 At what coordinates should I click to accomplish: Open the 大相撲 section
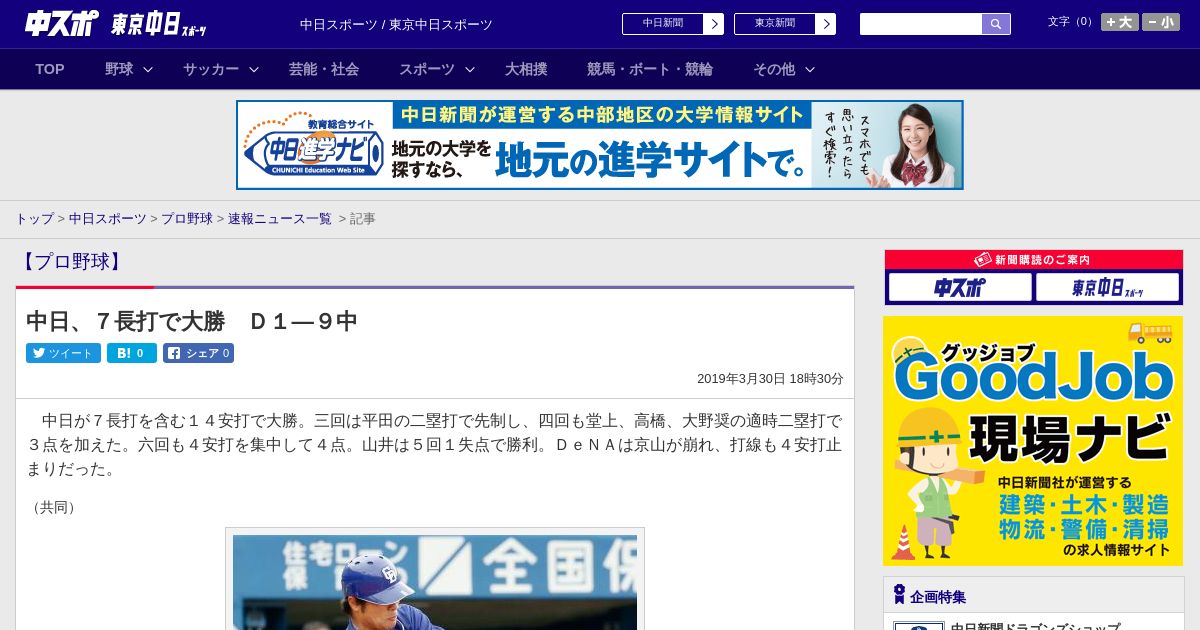[526, 69]
